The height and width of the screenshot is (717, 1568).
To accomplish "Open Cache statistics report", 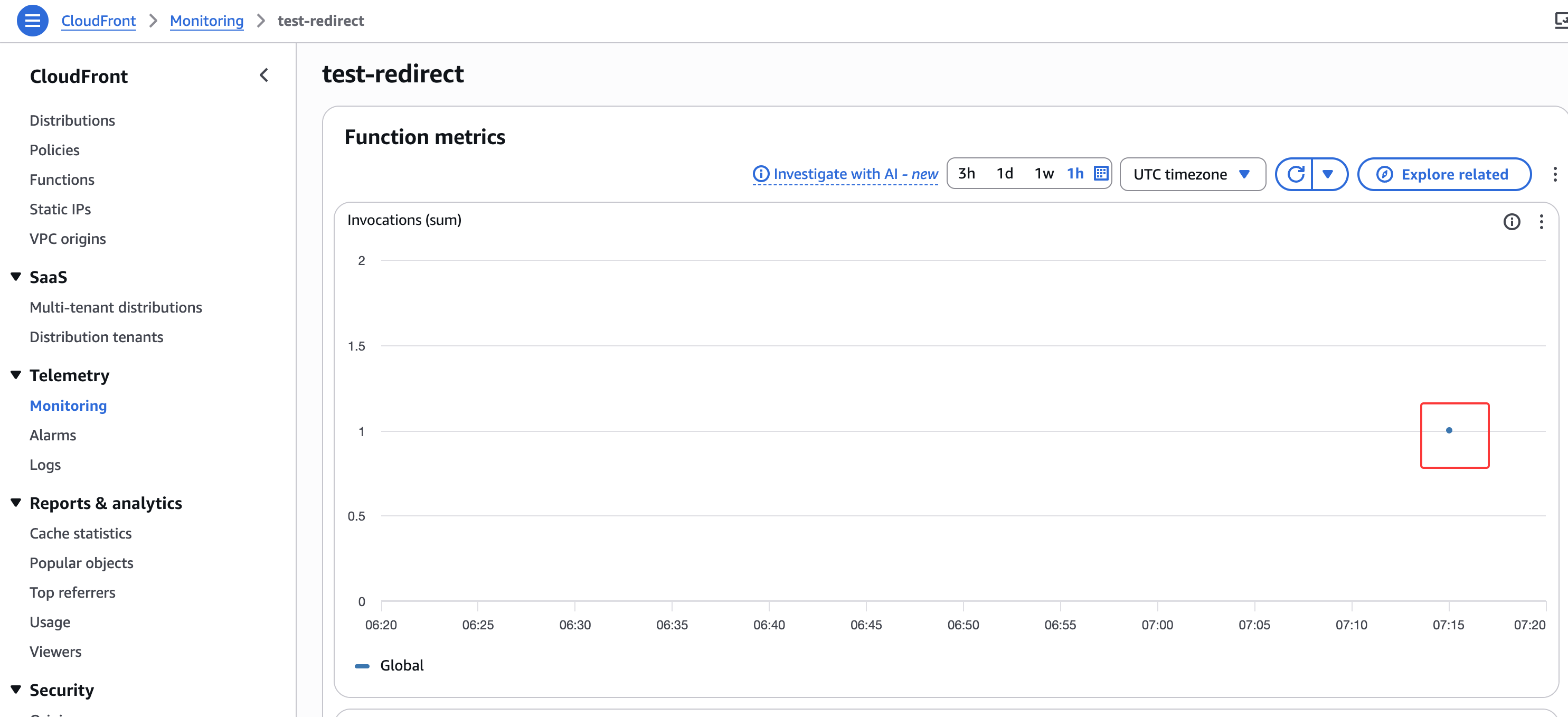I will point(80,533).
